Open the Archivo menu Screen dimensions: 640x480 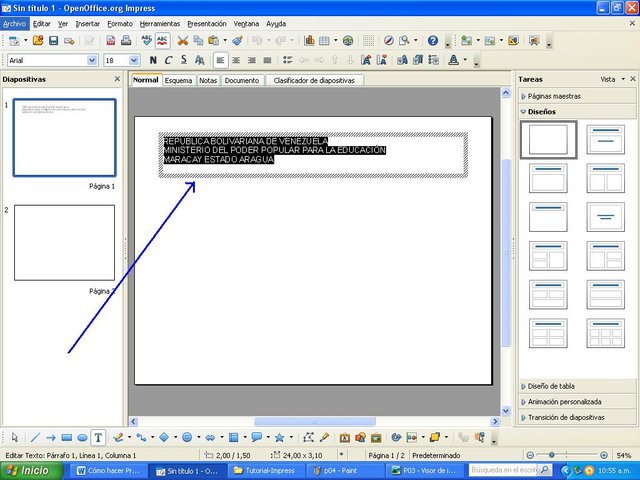(x=15, y=24)
